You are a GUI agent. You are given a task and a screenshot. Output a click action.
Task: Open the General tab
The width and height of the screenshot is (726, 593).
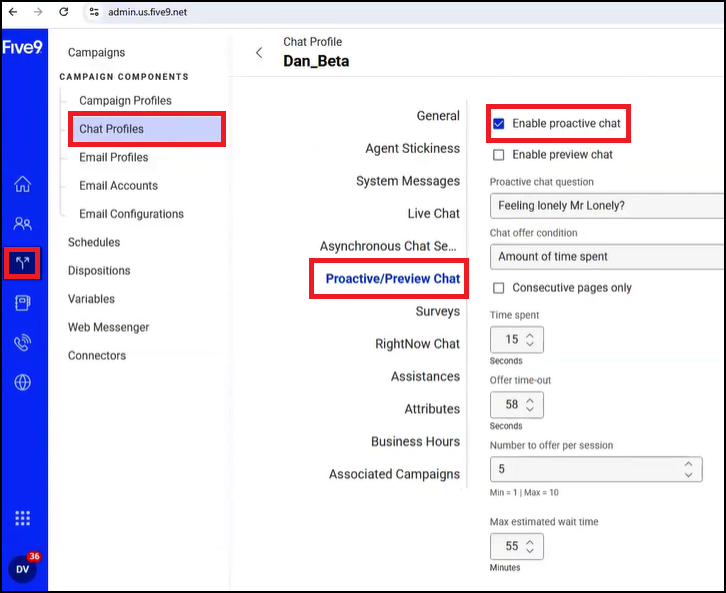(x=438, y=116)
